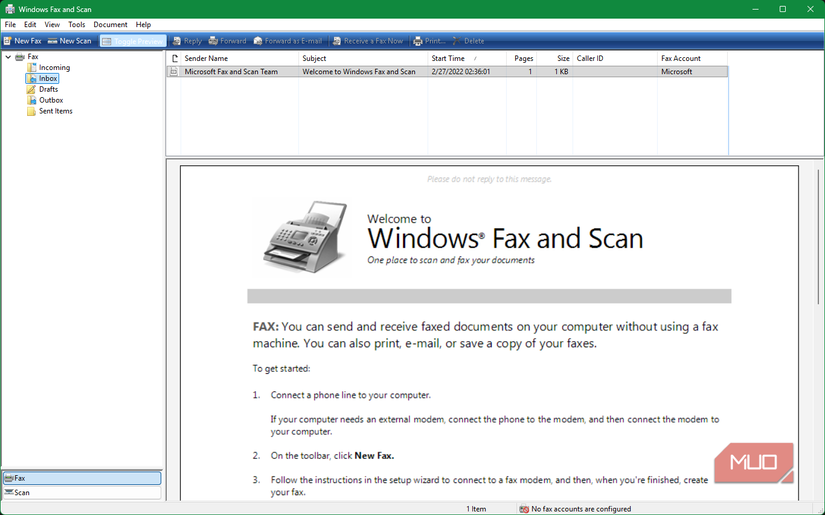
Task: Open the Tools menu
Action: pos(76,25)
